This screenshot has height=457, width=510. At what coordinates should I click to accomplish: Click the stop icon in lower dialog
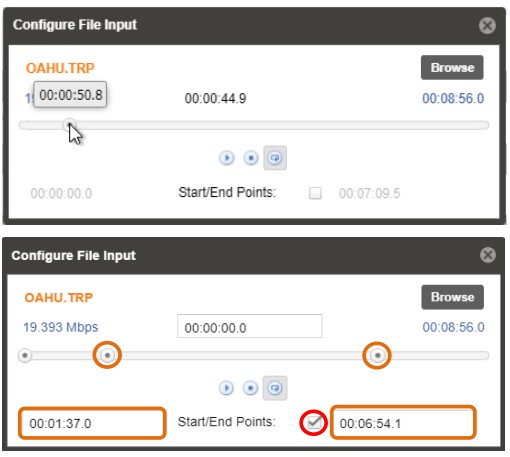251,388
